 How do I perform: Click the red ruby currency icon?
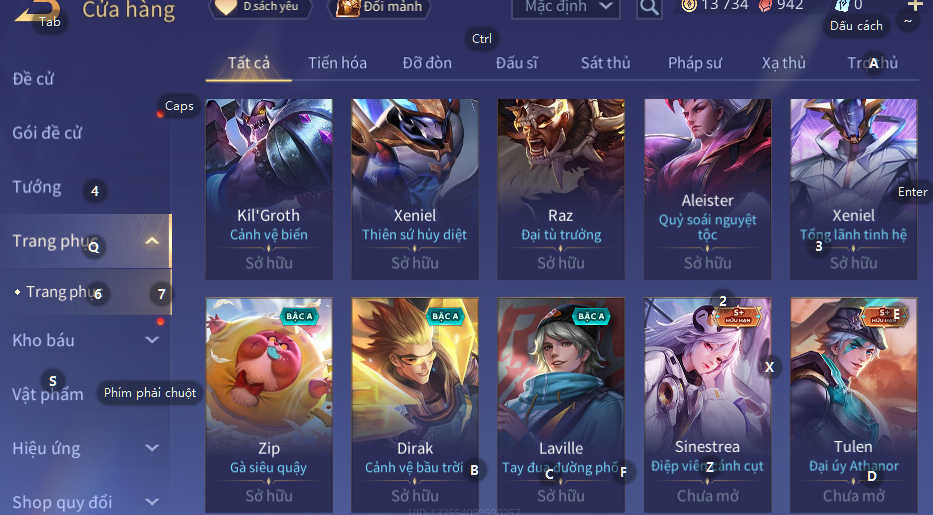(x=765, y=6)
